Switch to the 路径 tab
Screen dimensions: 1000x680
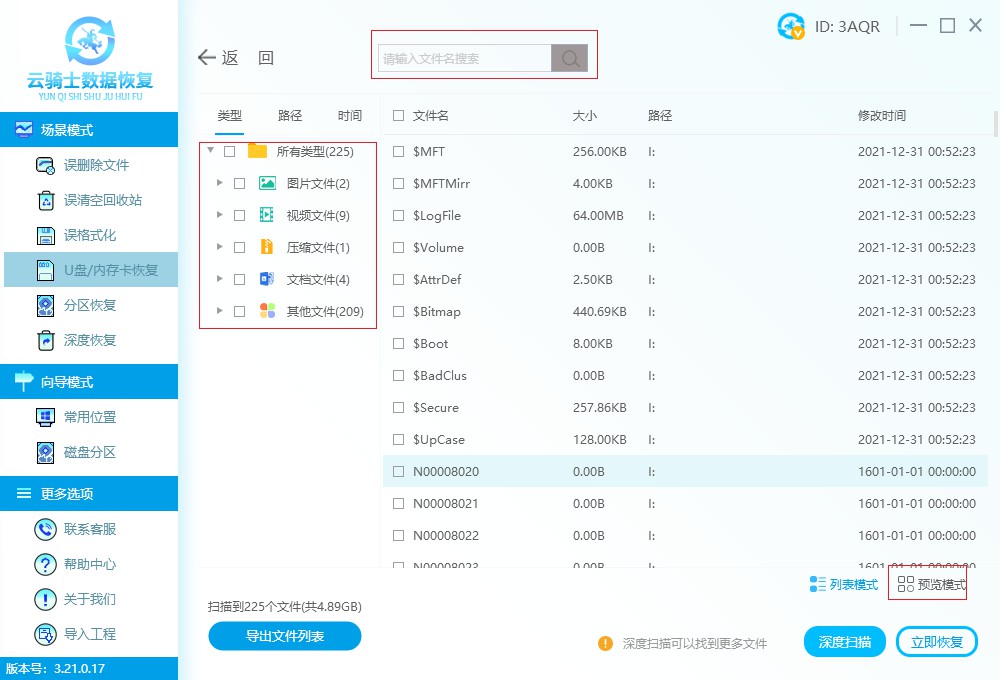[x=289, y=115]
